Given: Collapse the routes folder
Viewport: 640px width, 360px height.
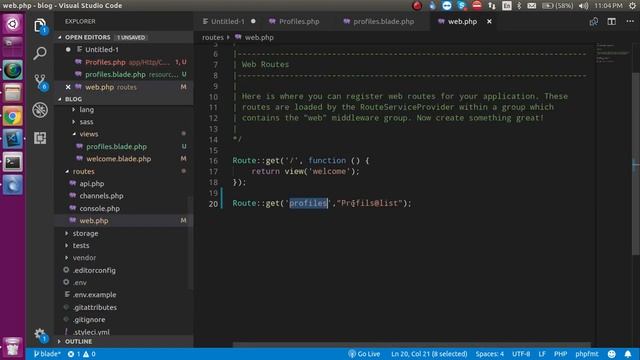Looking at the screenshot, I should point(83,171).
